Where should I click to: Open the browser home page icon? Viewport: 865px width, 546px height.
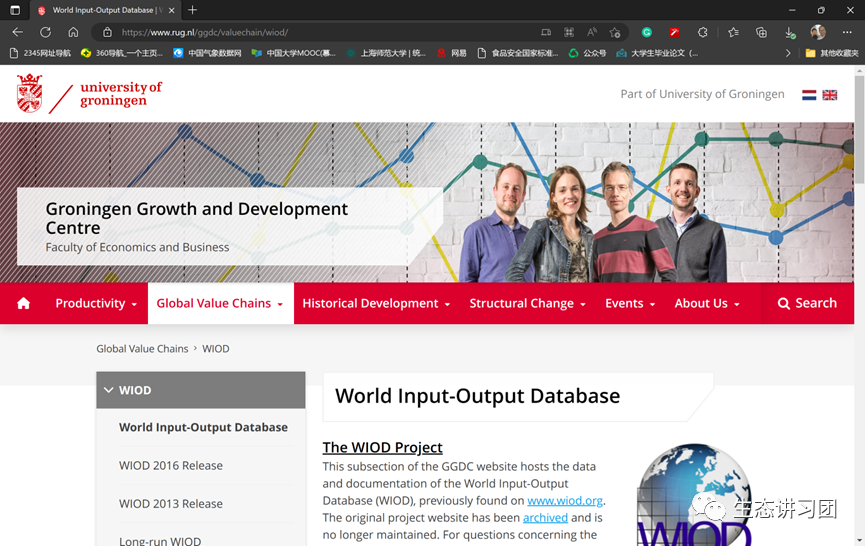point(73,32)
